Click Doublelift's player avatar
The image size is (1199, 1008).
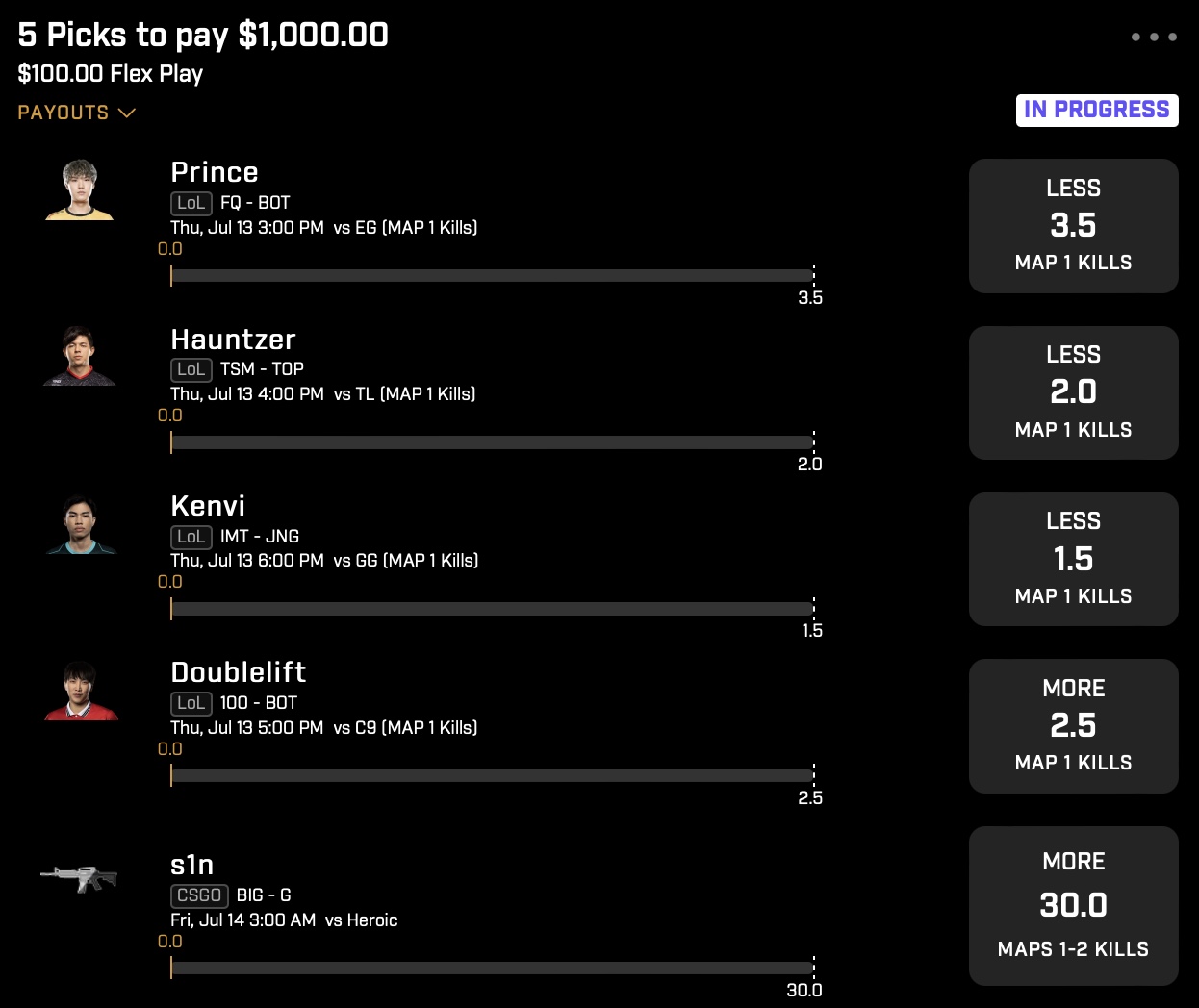(x=81, y=690)
